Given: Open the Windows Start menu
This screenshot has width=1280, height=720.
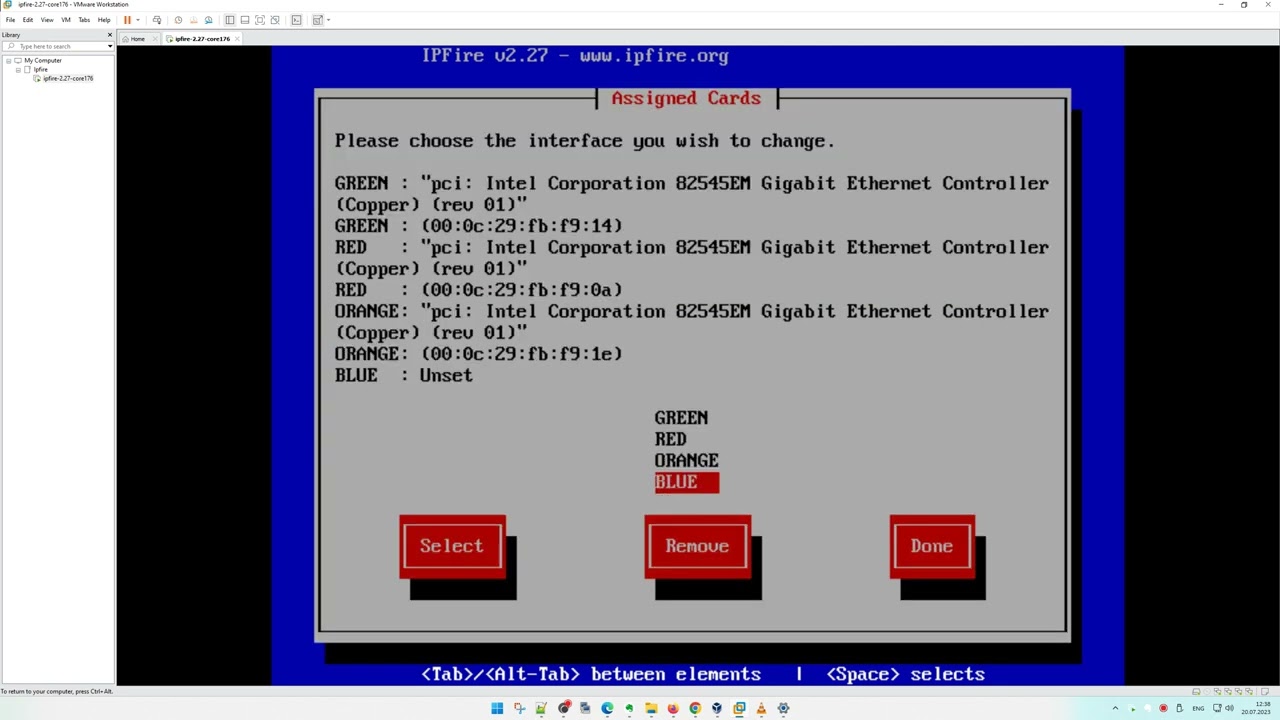Looking at the screenshot, I should pyautogui.click(x=497, y=708).
